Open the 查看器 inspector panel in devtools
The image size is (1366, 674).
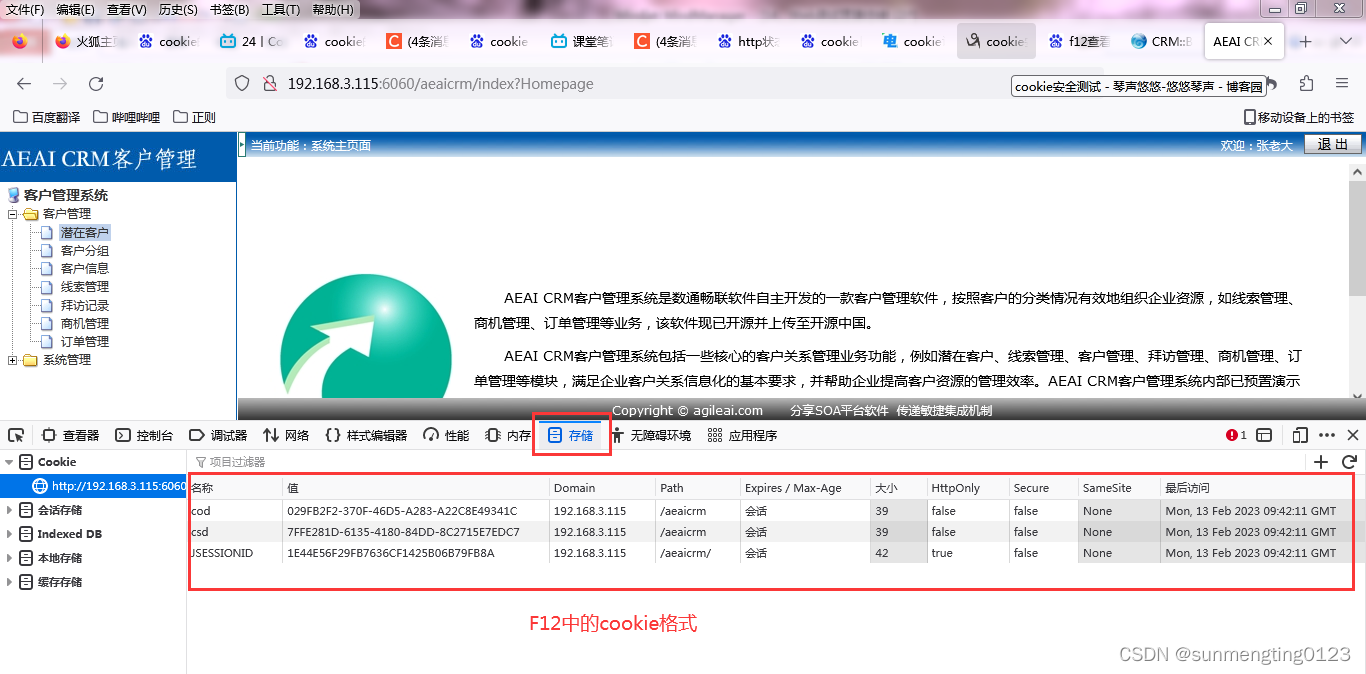[74, 434]
